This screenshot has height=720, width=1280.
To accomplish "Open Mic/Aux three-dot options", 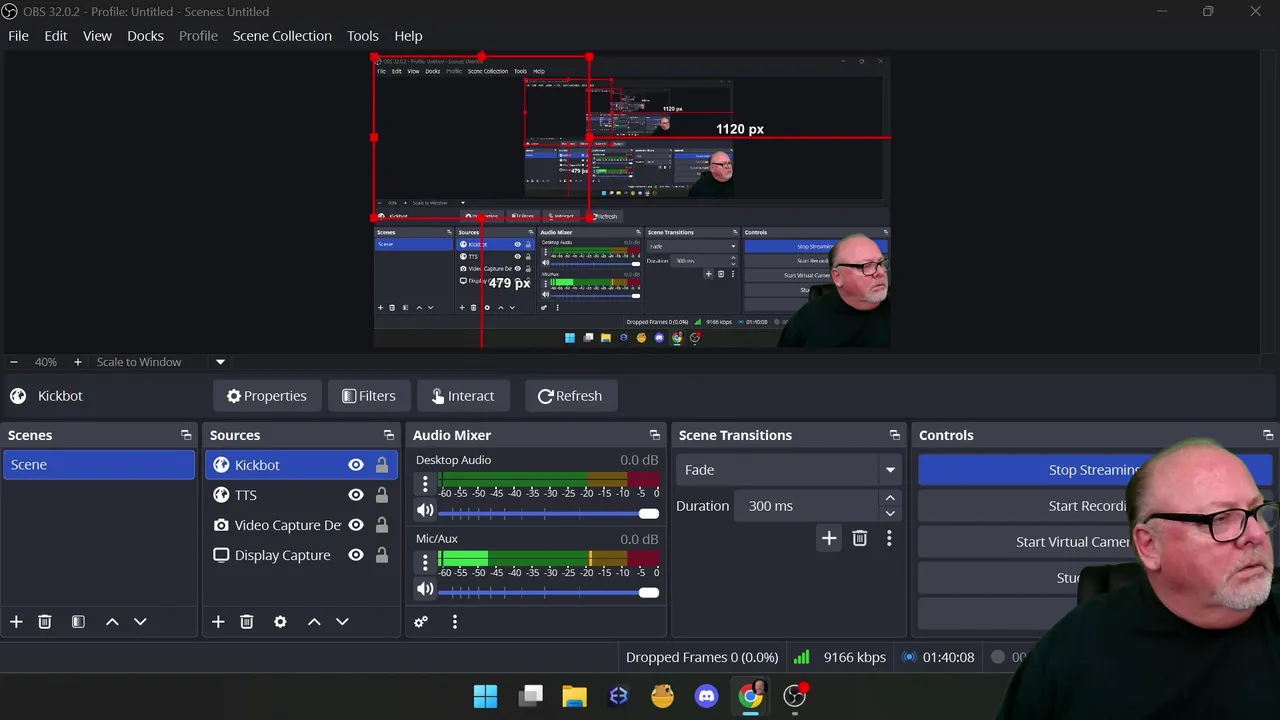I will click(425, 564).
